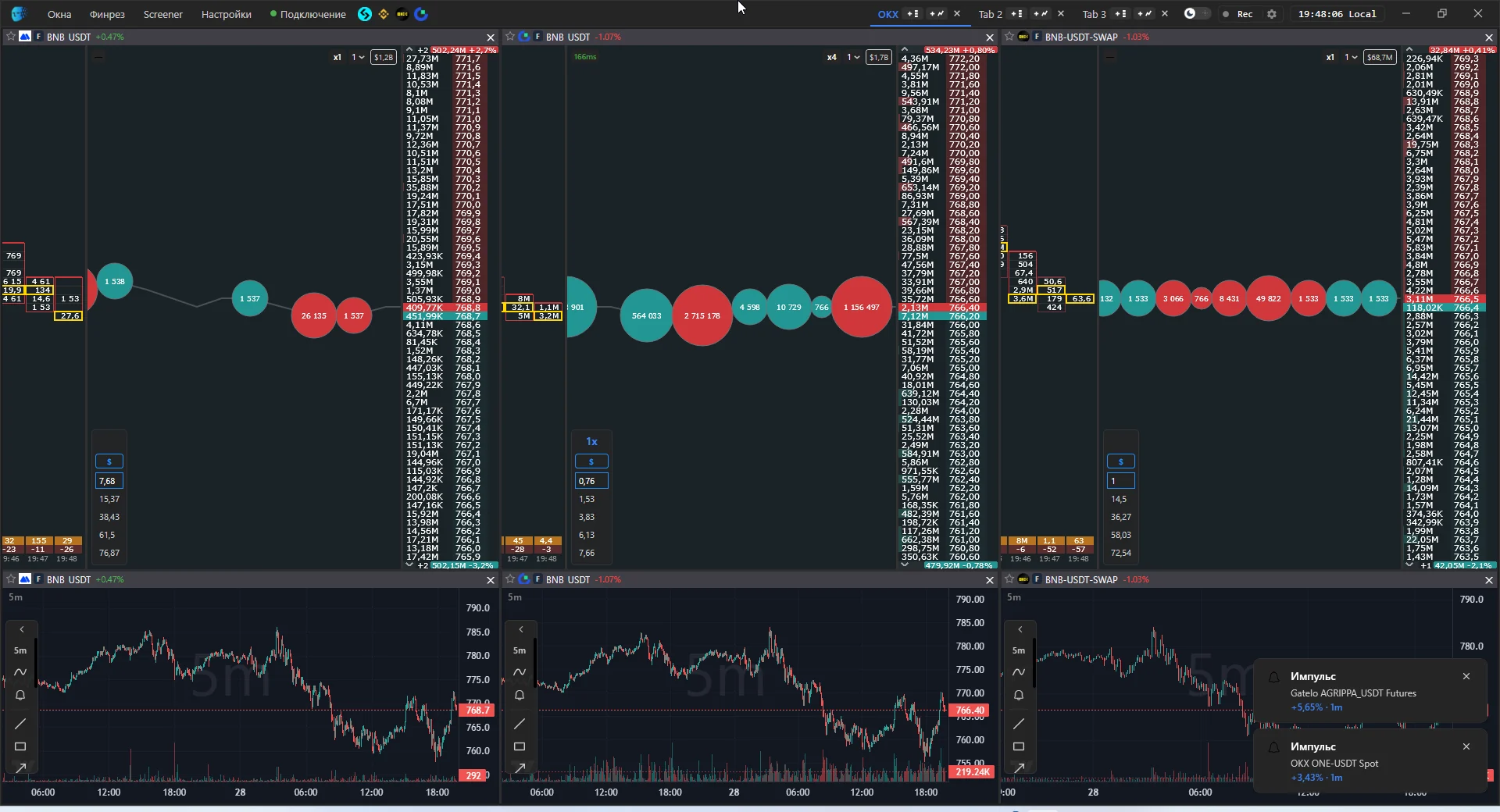
Task: Open the indicators wave tool in left chart
Action: pos(20,672)
